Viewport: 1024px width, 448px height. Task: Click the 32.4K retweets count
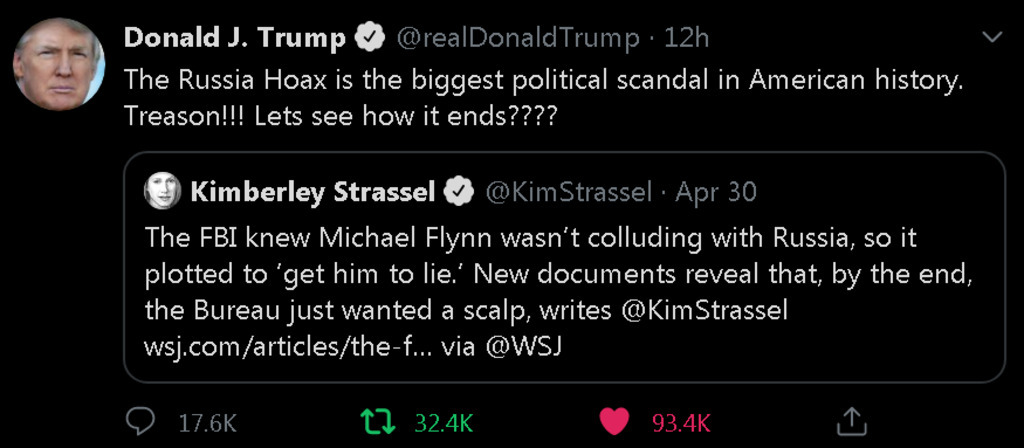[443, 422]
